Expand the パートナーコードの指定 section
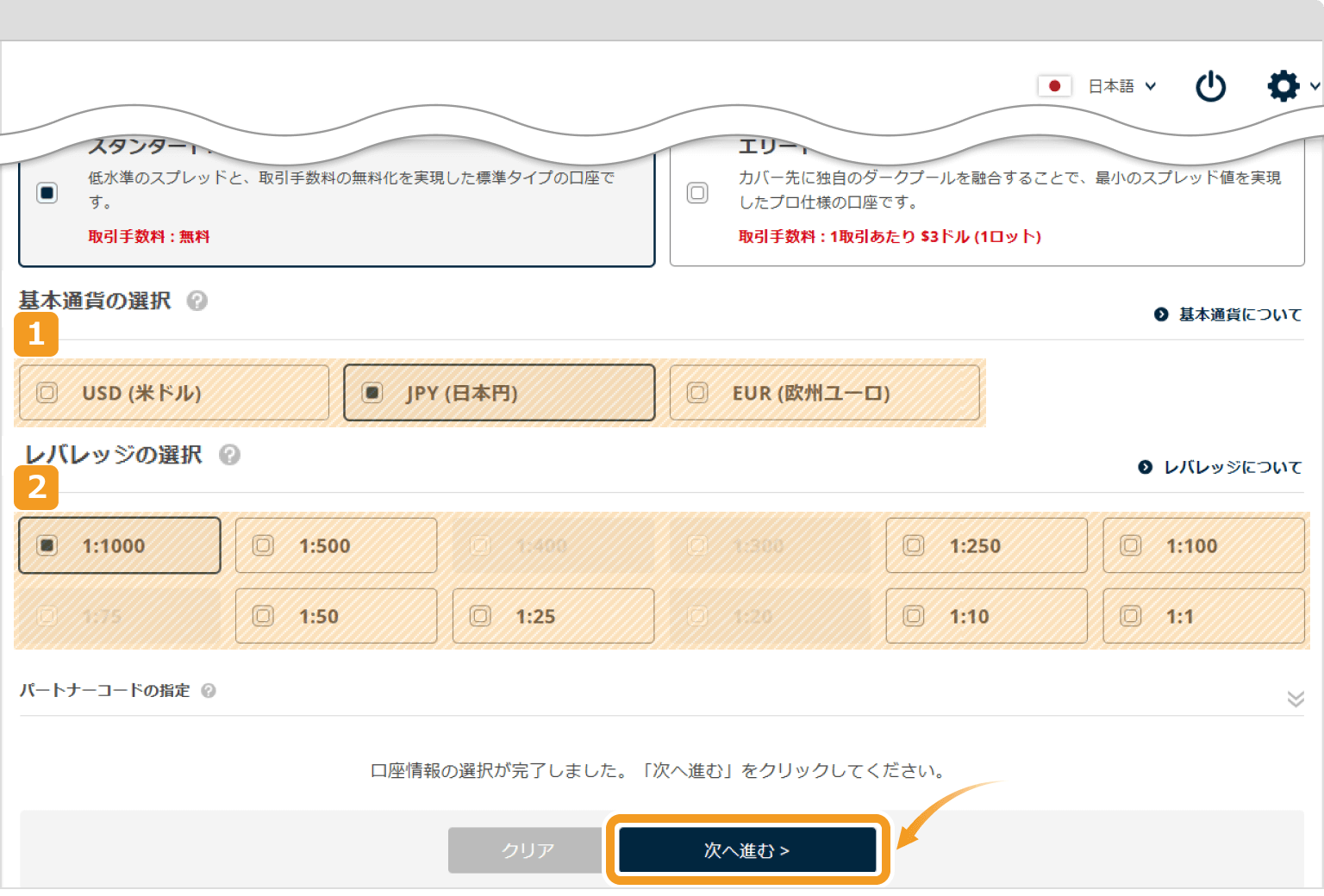The width and height of the screenshot is (1324, 896). (1295, 699)
